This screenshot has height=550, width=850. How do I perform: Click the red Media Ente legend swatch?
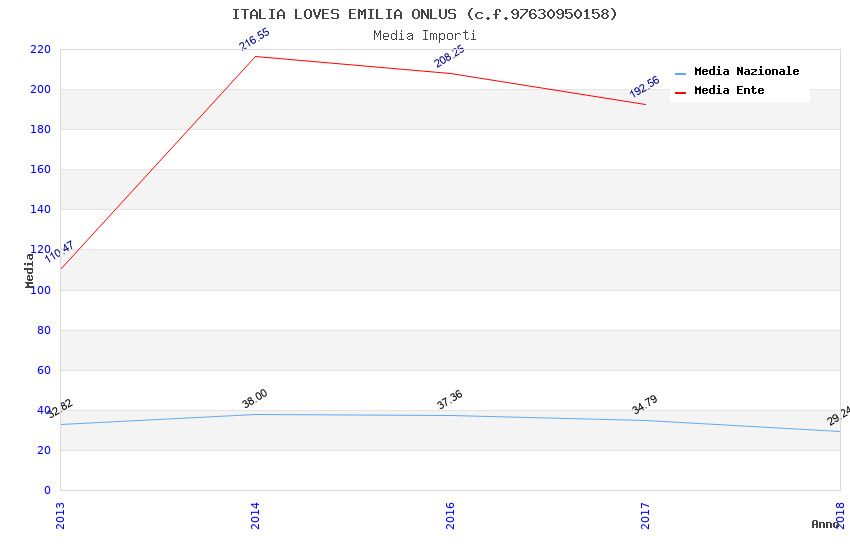(x=680, y=93)
